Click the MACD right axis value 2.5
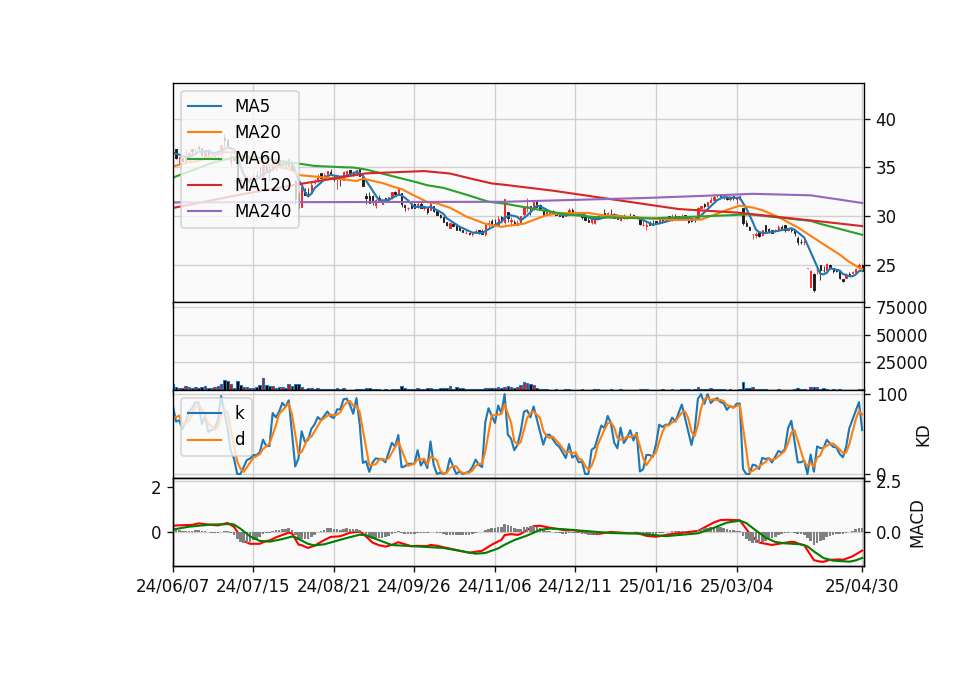The width and height of the screenshot is (960, 690). 888,483
